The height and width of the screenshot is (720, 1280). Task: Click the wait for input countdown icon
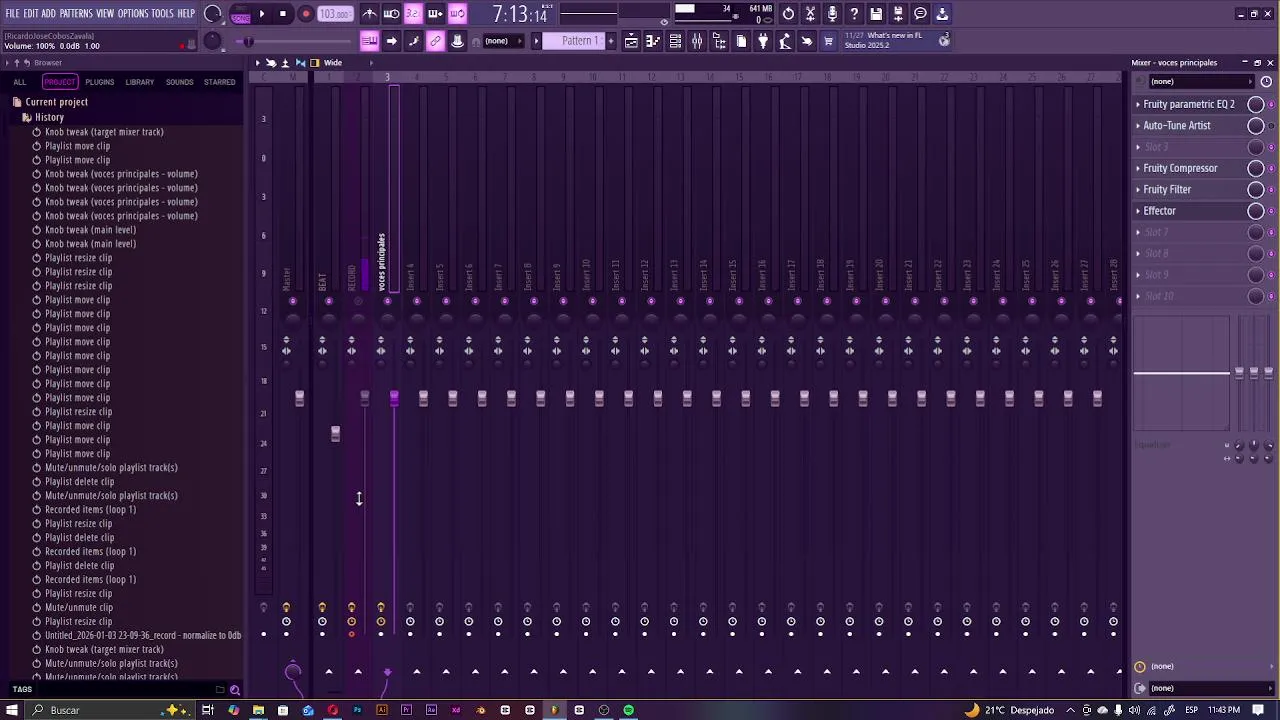(x=391, y=14)
